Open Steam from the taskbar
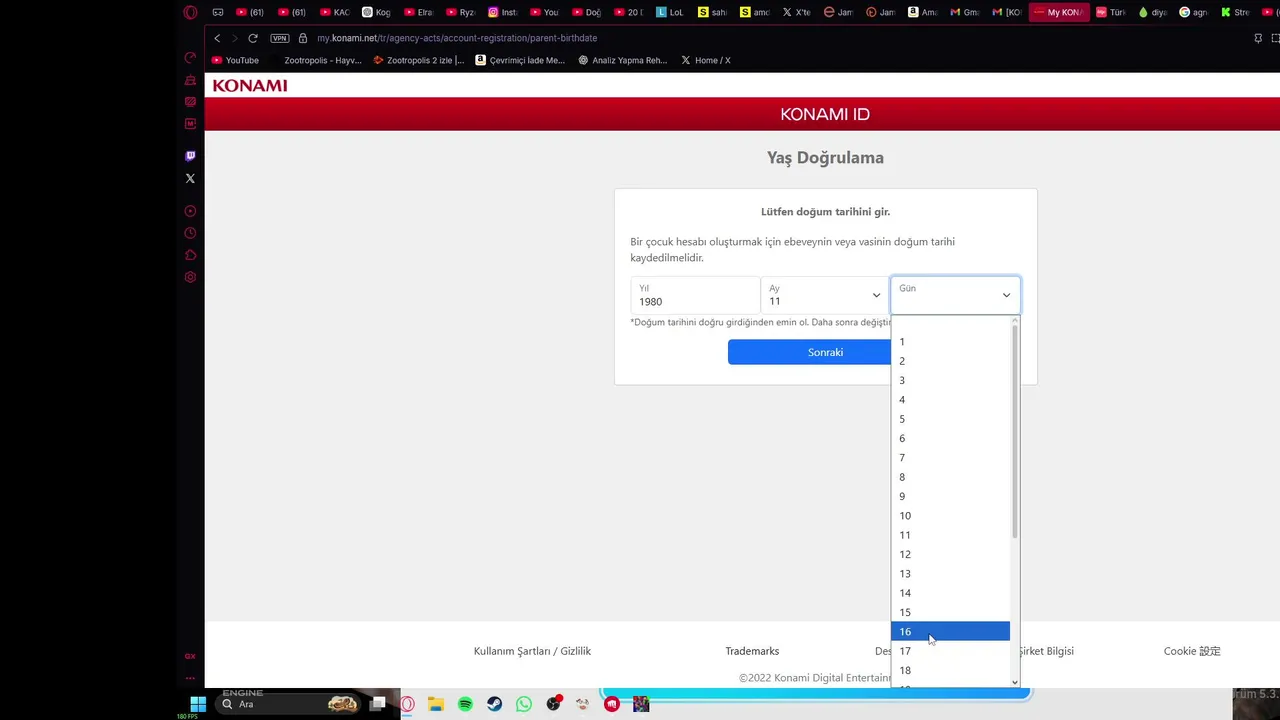Screen dimensions: 1280x720 [494, 704]
